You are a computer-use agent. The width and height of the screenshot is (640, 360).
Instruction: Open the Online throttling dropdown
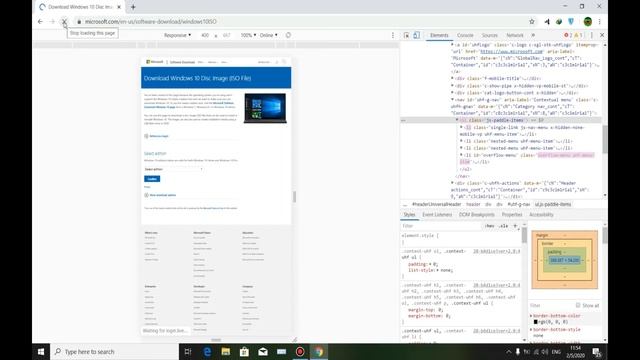click(x=269, y=35)
